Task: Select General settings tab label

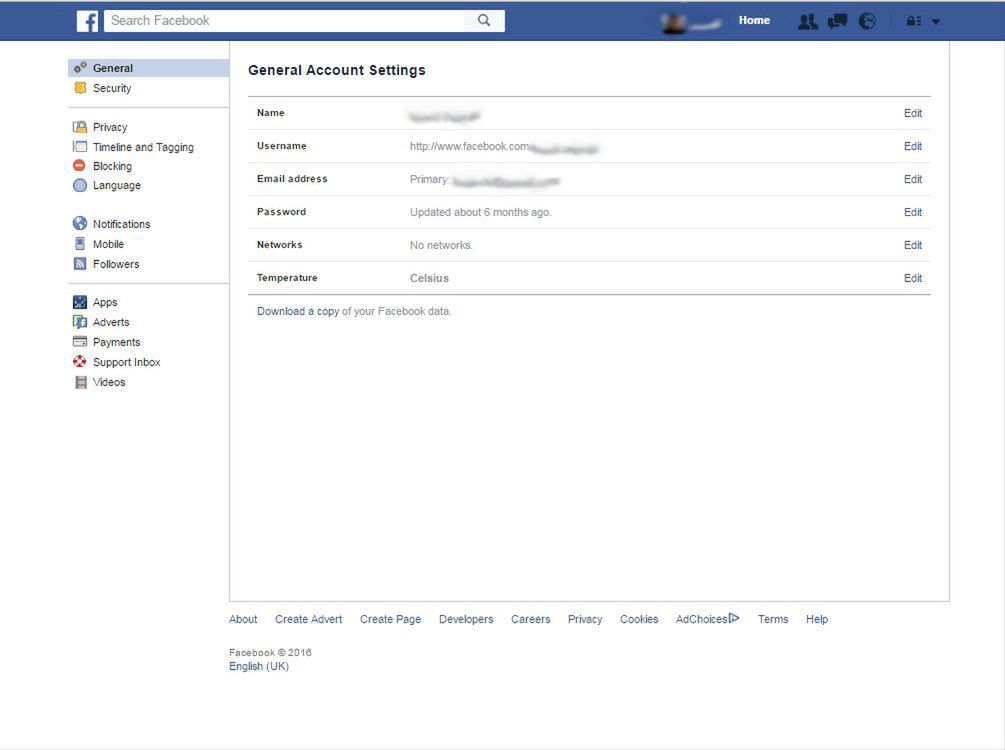Action: tap(113, 68)
